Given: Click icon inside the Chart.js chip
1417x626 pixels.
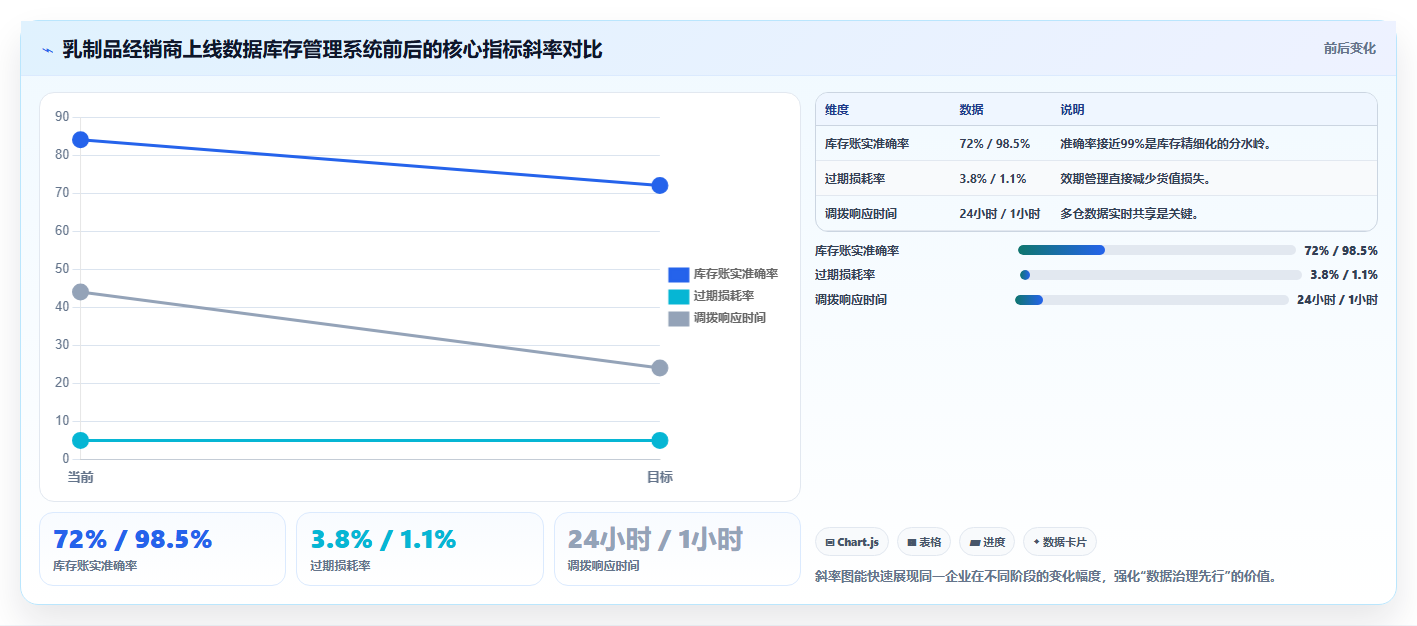Looking at the screenshot, I should tap(830, 542).
